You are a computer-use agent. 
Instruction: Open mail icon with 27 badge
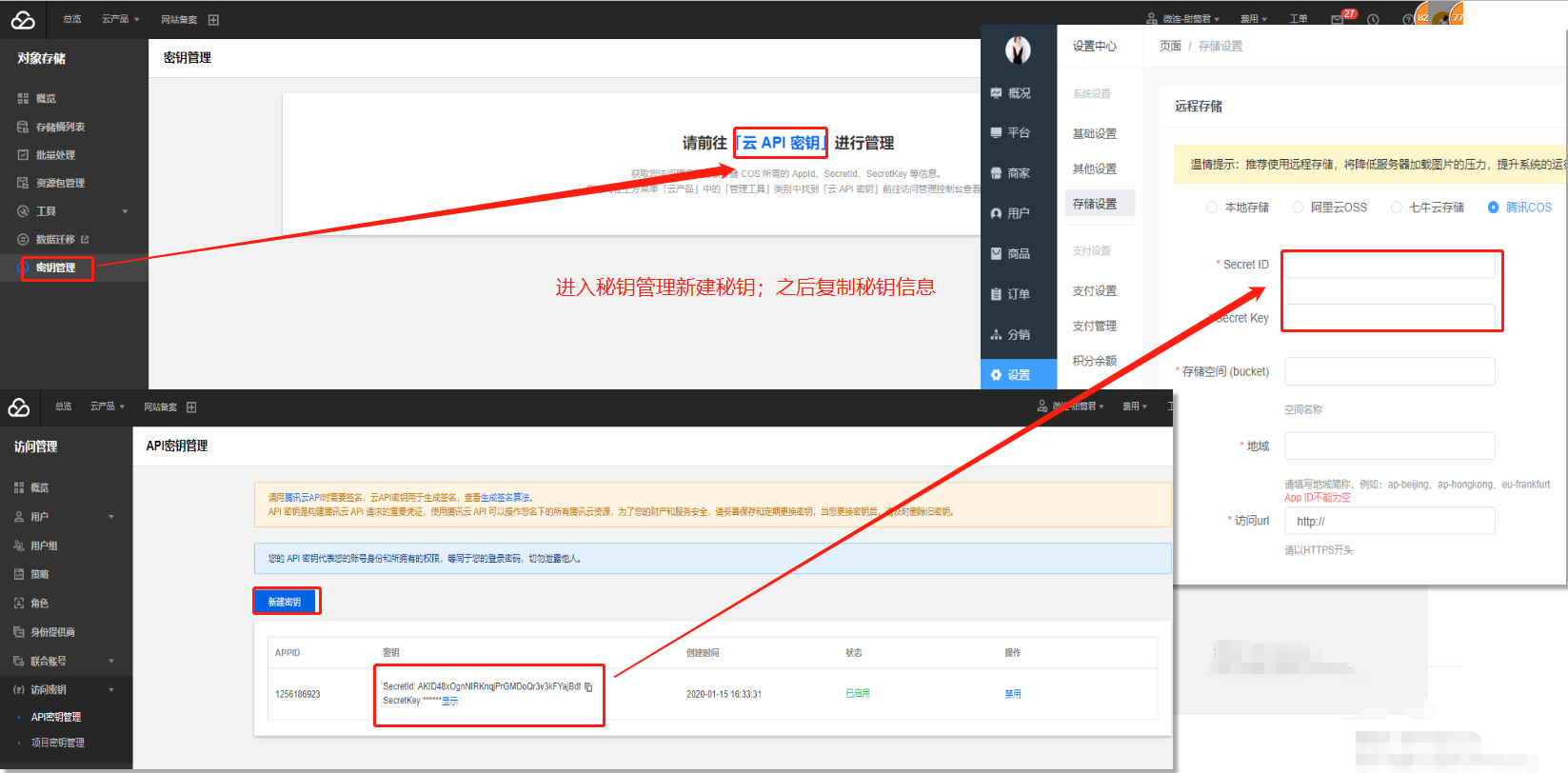(x=1337, y=19)
